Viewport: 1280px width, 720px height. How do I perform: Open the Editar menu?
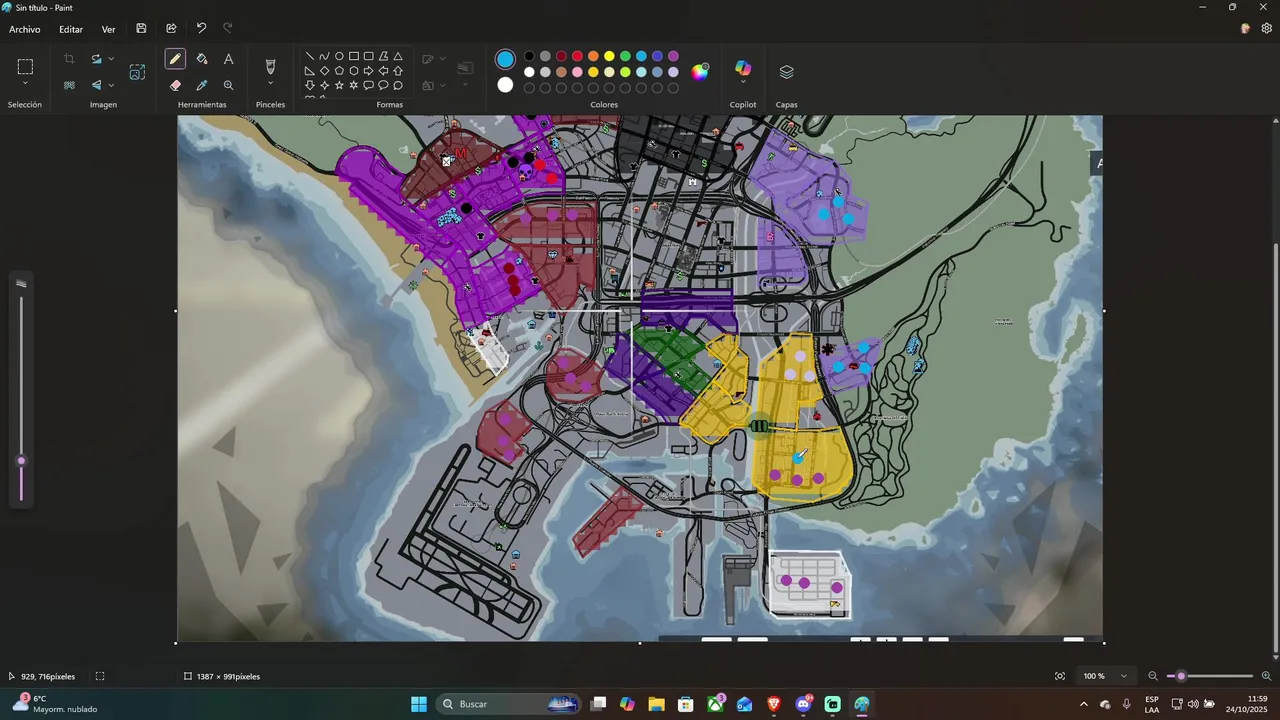coord(71,29)
